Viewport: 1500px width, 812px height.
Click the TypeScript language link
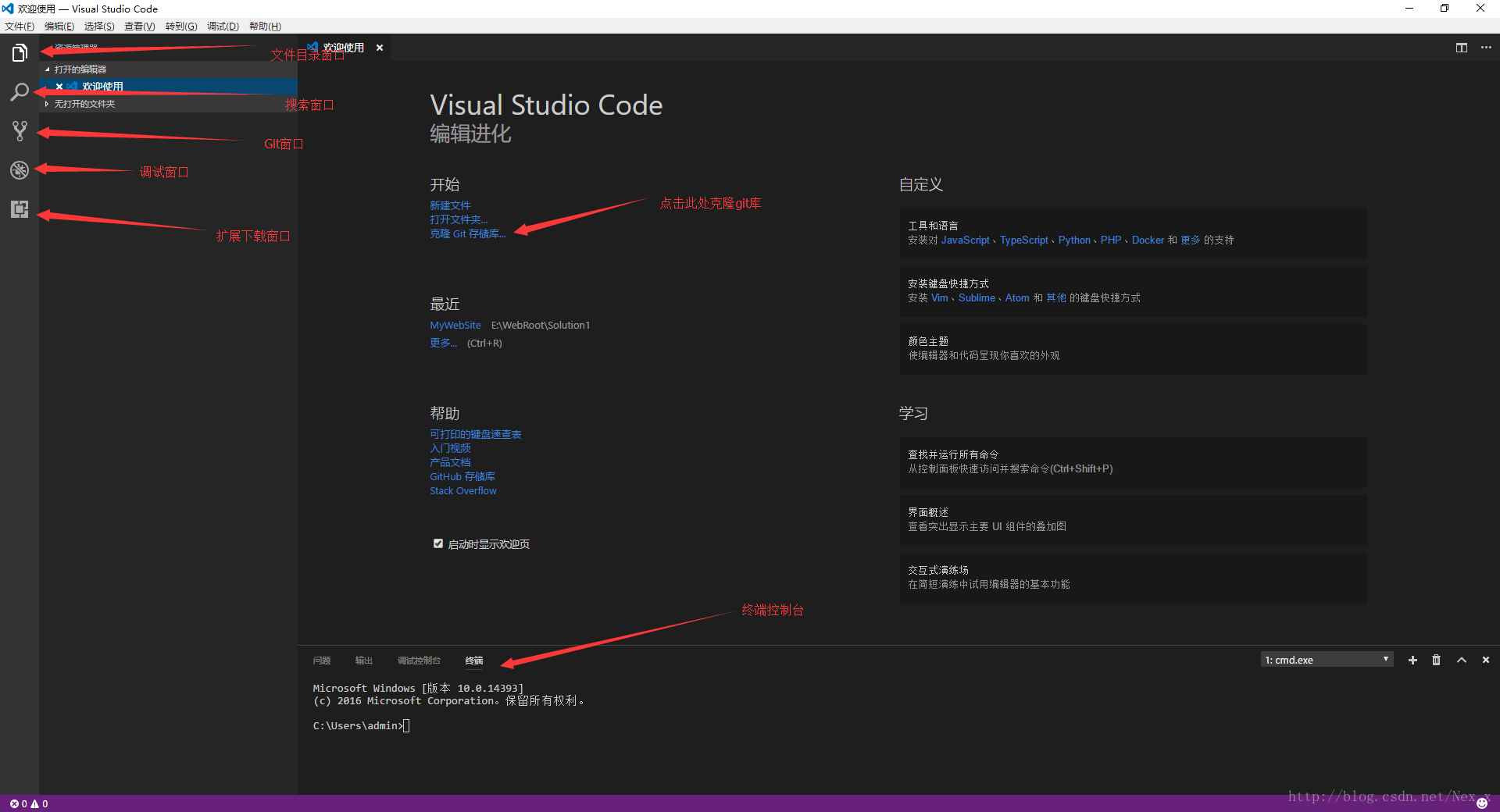1024,240
